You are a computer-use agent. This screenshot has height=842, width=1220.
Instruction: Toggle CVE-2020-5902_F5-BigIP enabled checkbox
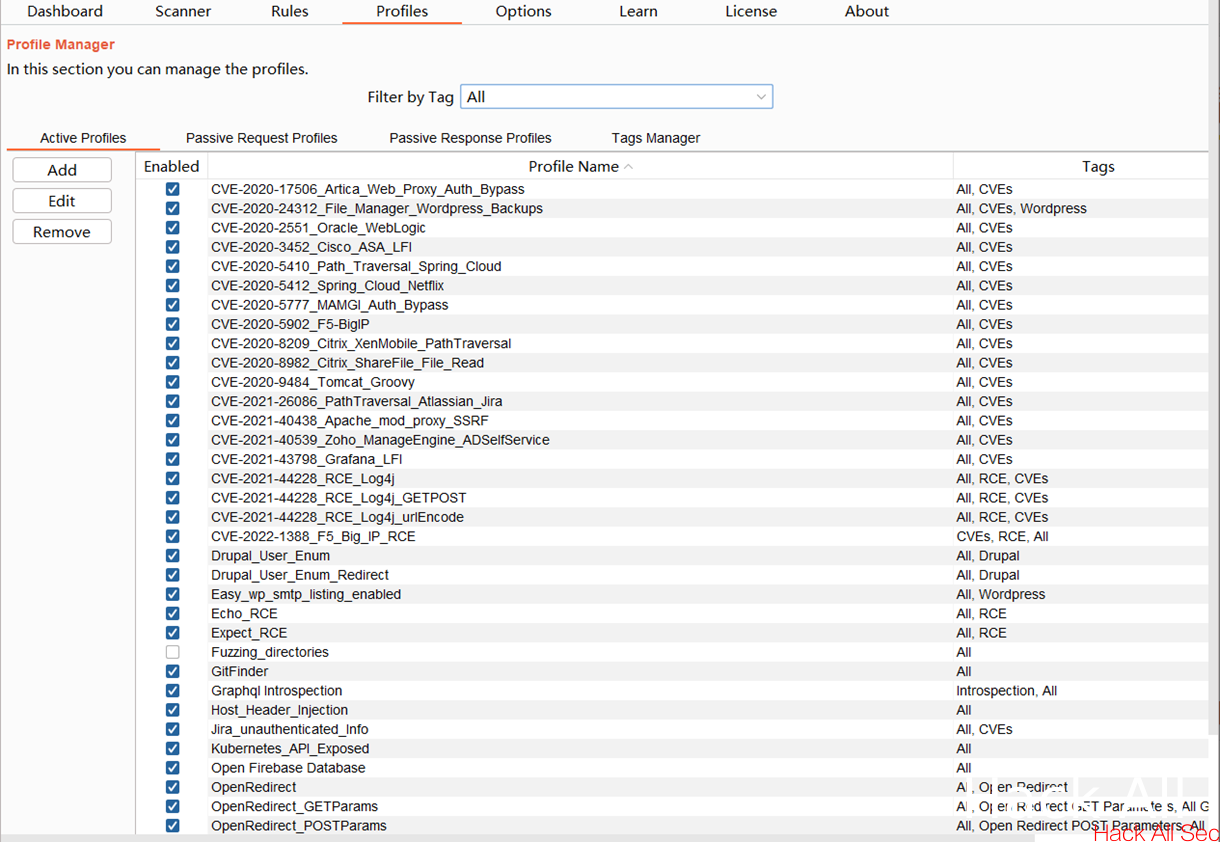click(173, 324)
